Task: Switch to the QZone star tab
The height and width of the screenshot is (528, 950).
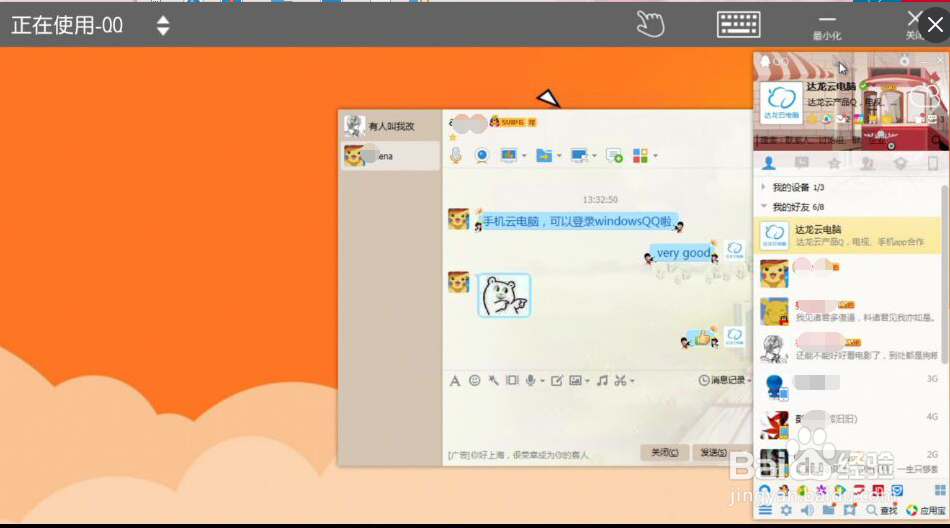Action: coord(834,163)
